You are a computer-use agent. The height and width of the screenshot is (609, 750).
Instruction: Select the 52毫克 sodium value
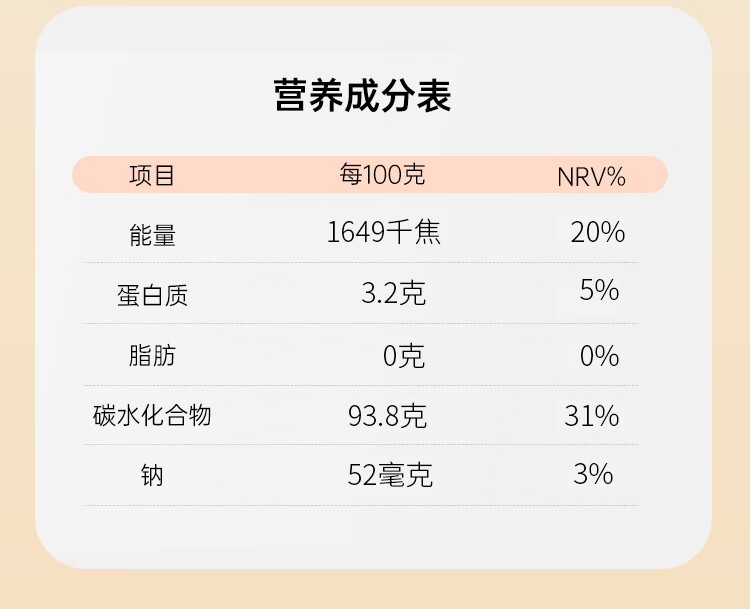pyautogui.click(x=390, y=475)
